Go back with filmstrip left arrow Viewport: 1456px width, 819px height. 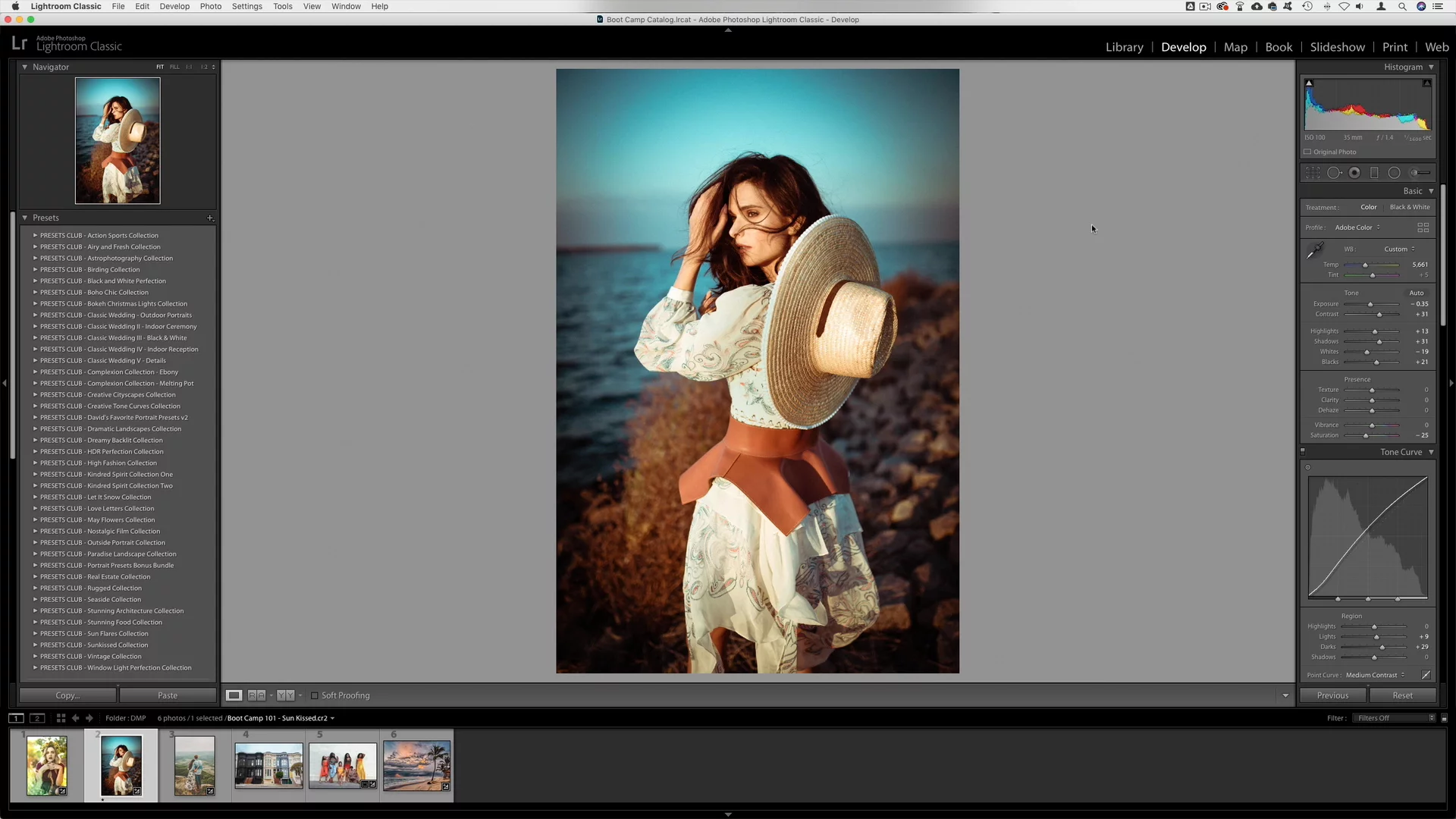point(75,718)
